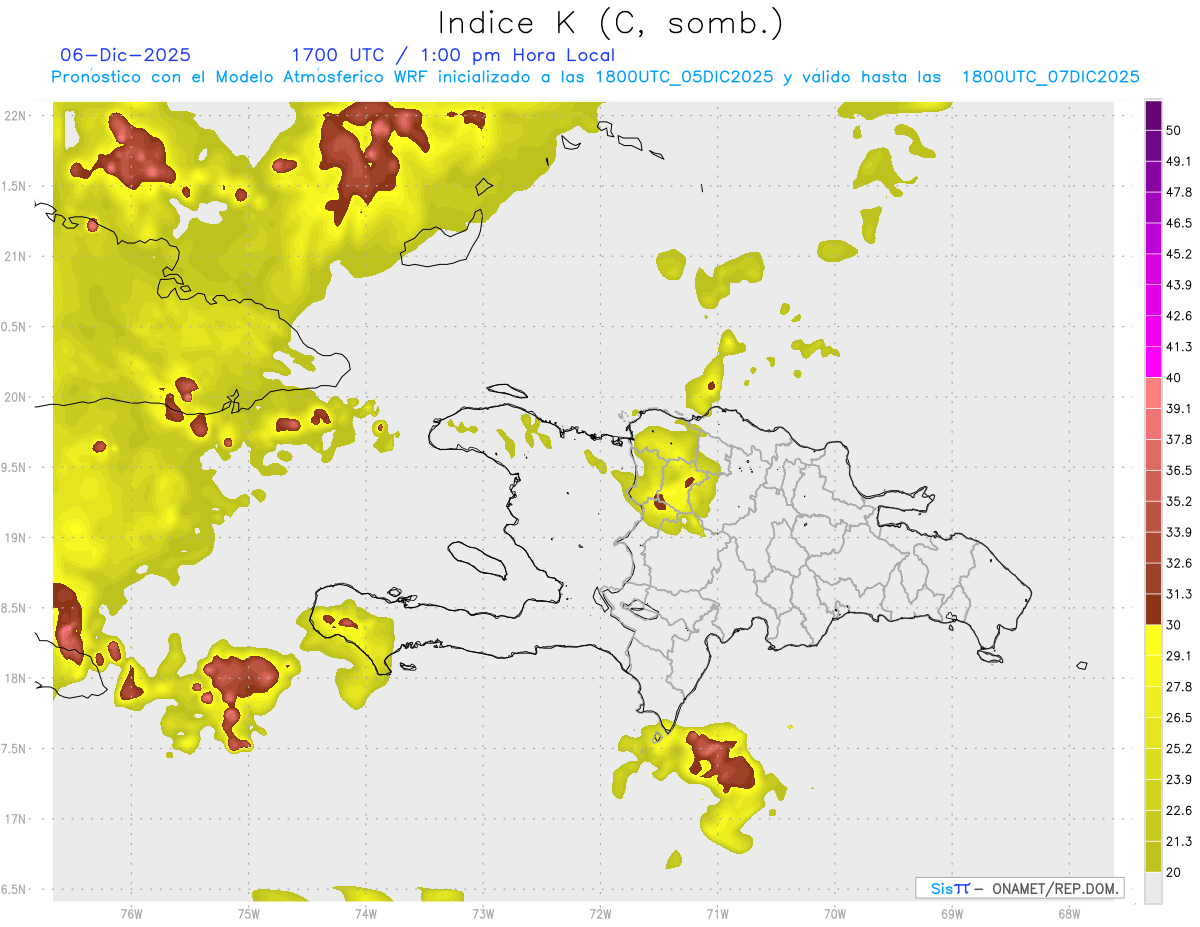1200x927 pixels.
Task: Click colorbar value '32.6'
Action: click(1179, 563)
